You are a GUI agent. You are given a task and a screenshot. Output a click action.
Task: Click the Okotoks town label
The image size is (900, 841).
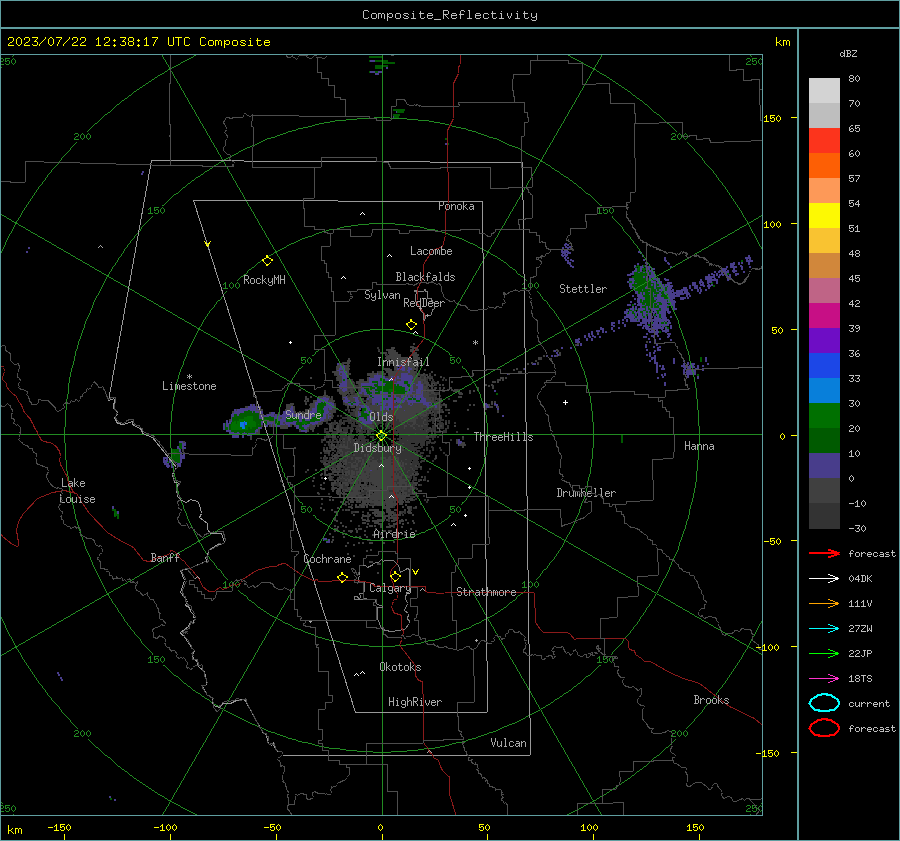click(x=400, y=667)
